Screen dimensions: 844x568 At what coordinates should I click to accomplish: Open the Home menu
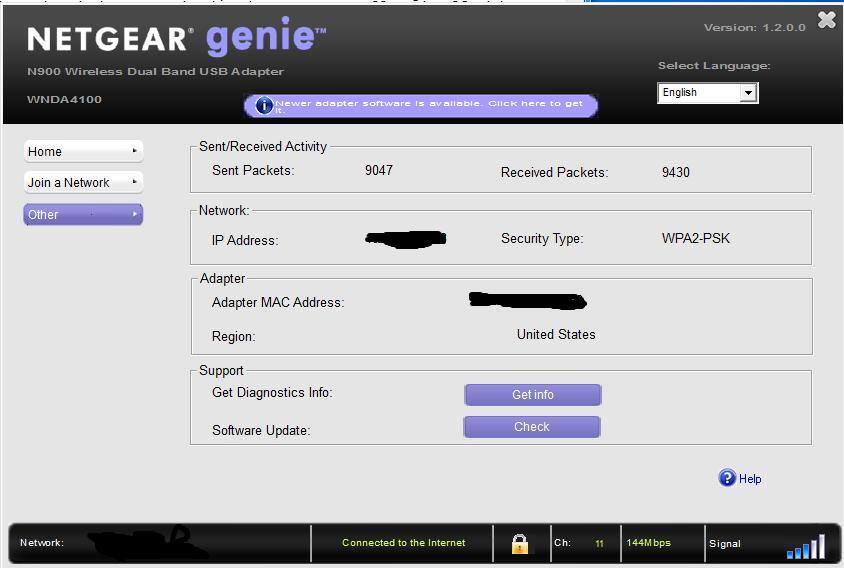click(83, 151)
